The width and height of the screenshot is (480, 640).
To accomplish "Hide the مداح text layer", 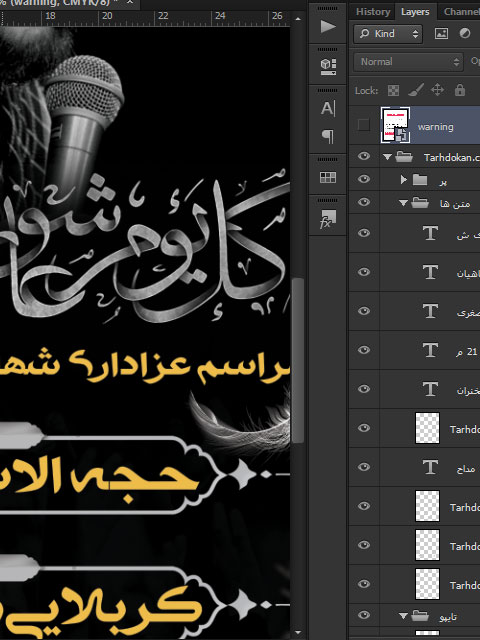I will (x=364, y=467).
